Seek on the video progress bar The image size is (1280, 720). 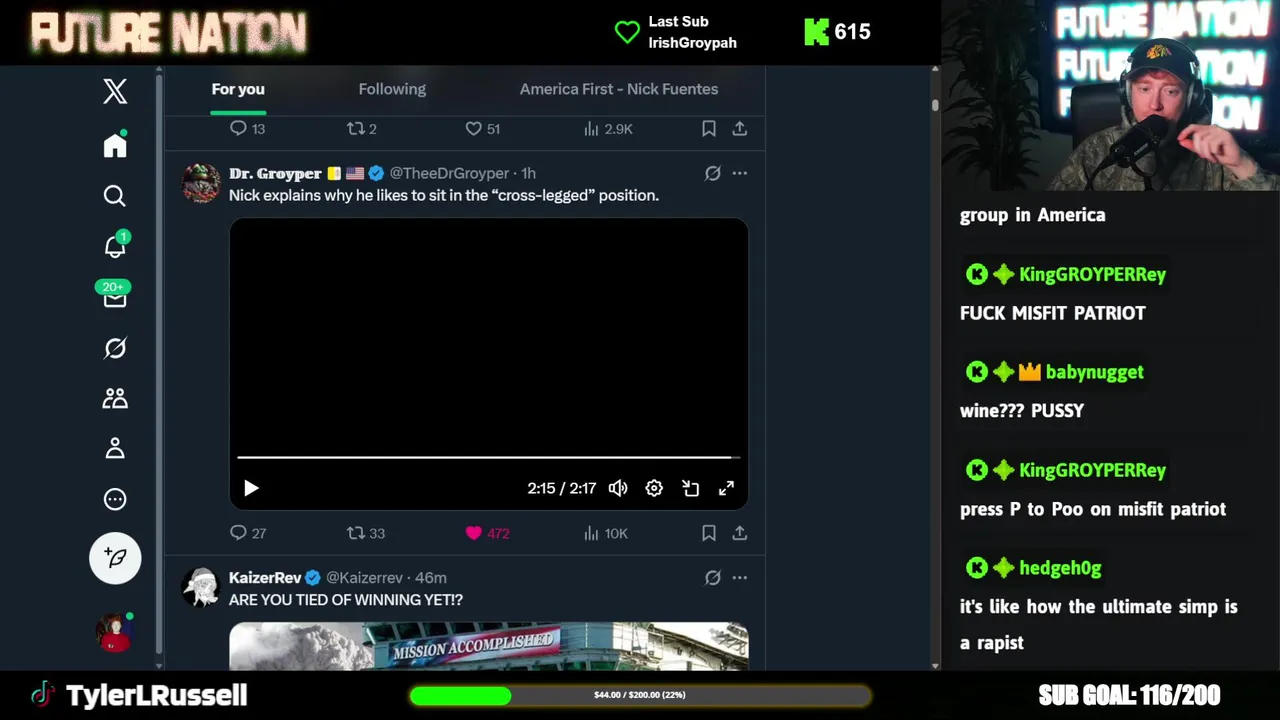488,457
